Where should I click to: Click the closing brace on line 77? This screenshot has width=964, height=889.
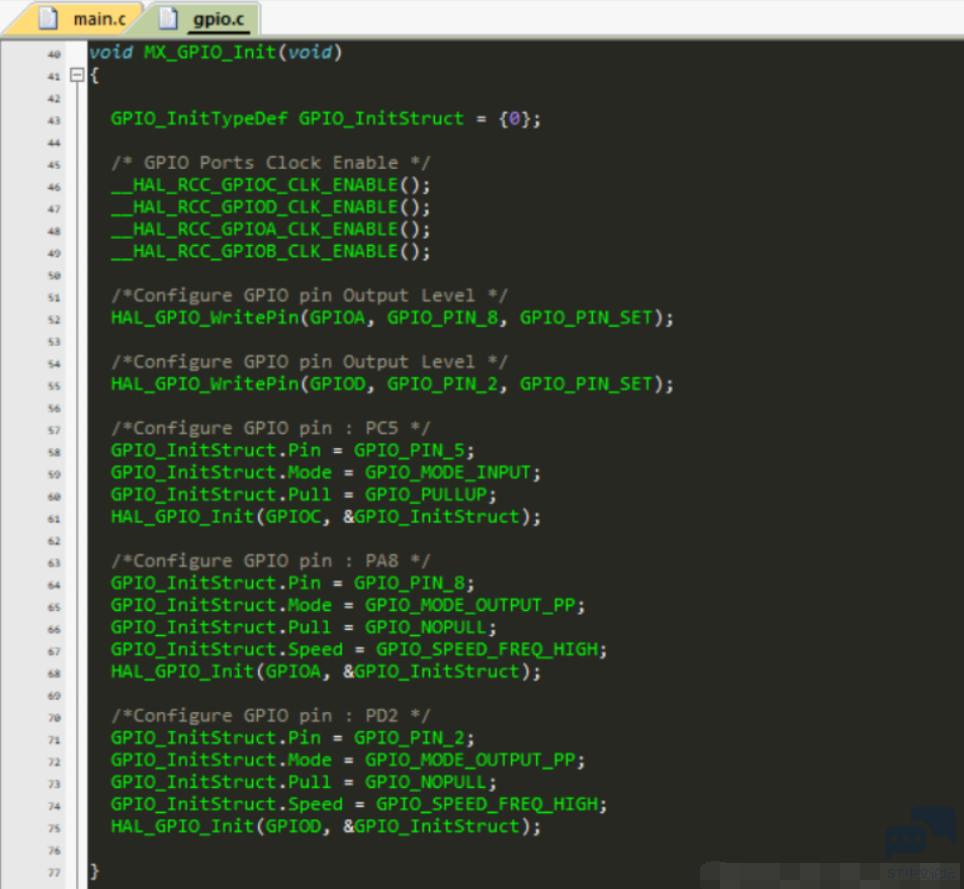[x=94, y=871]
